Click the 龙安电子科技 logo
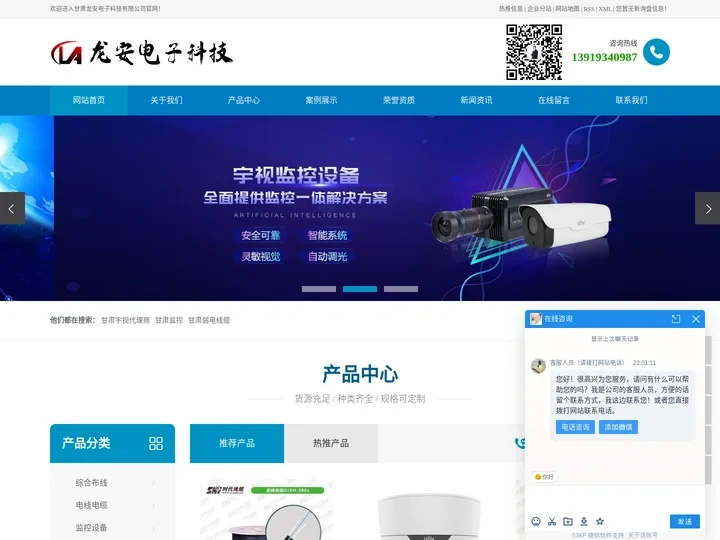 coord(141,52)
